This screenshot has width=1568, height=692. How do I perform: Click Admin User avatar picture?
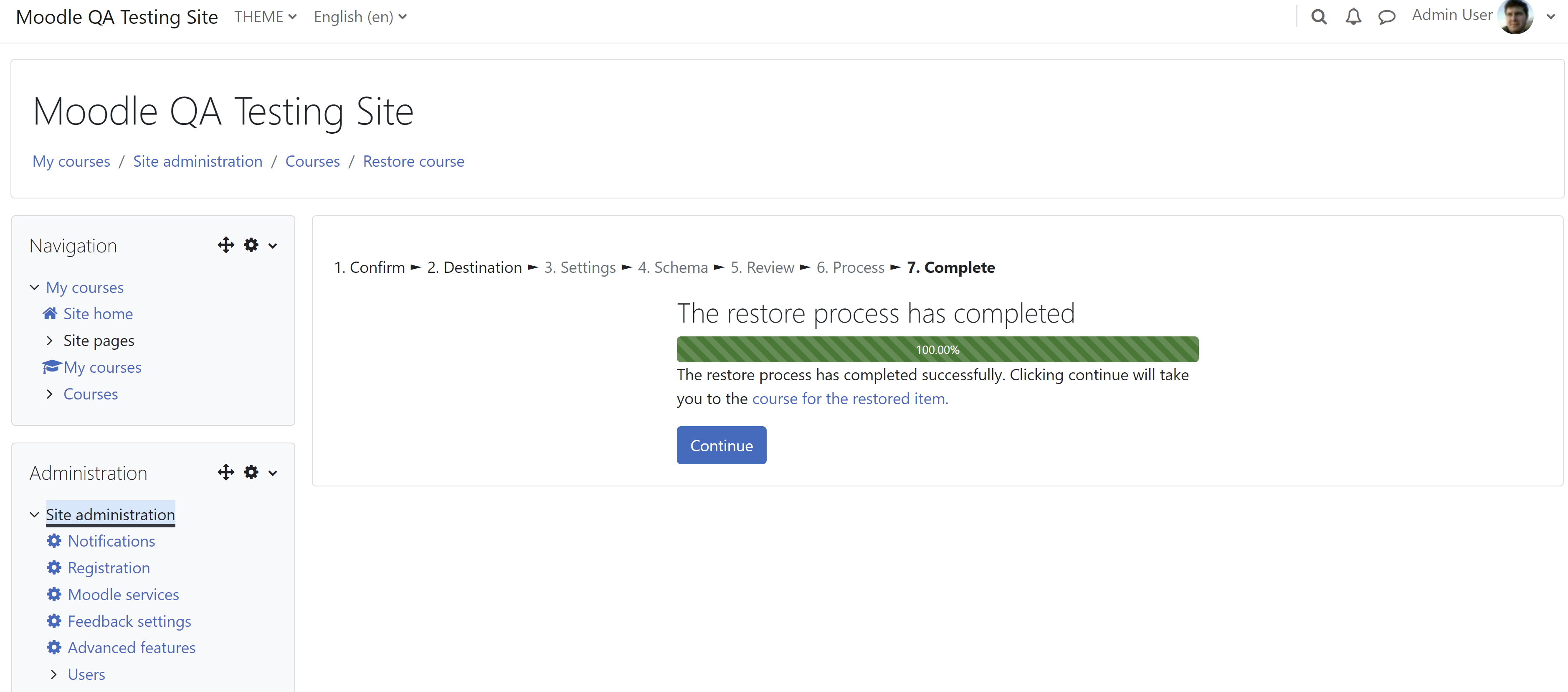pos(1516,16)
